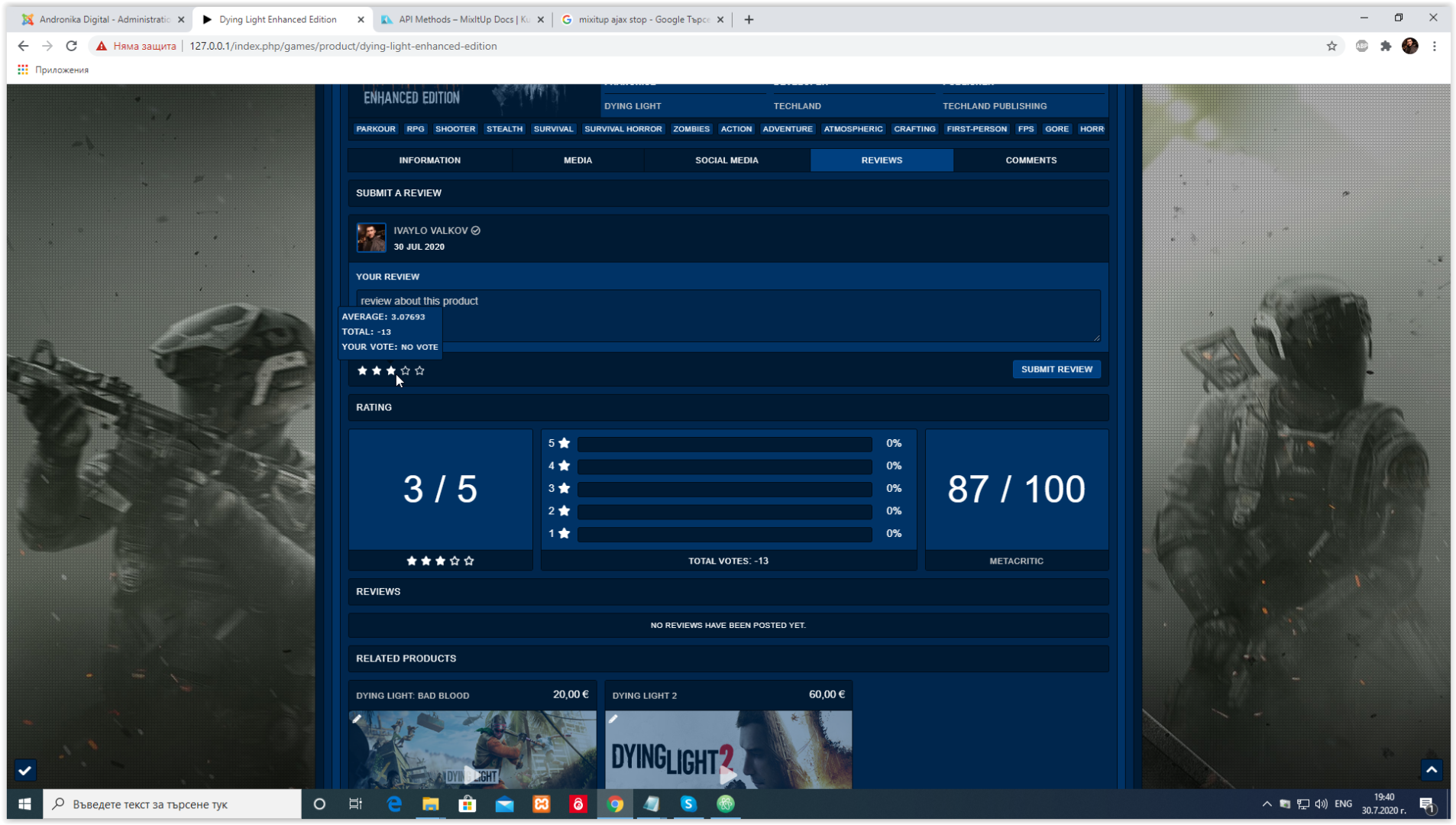Open the Приложения apps shortcut
This screenshot has height=825, width=1456.
click(53, 70)
